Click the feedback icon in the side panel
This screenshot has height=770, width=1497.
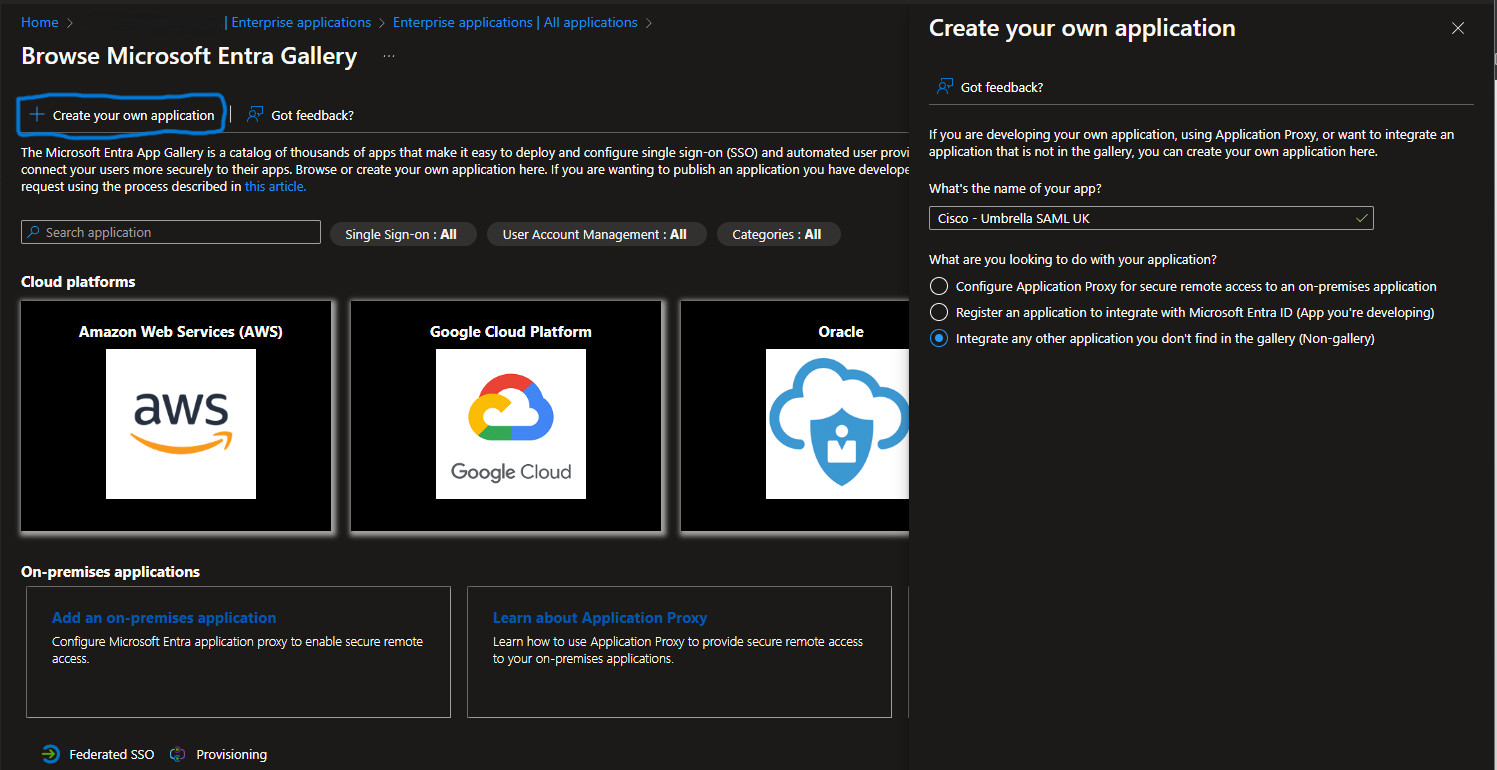point(945,87)
